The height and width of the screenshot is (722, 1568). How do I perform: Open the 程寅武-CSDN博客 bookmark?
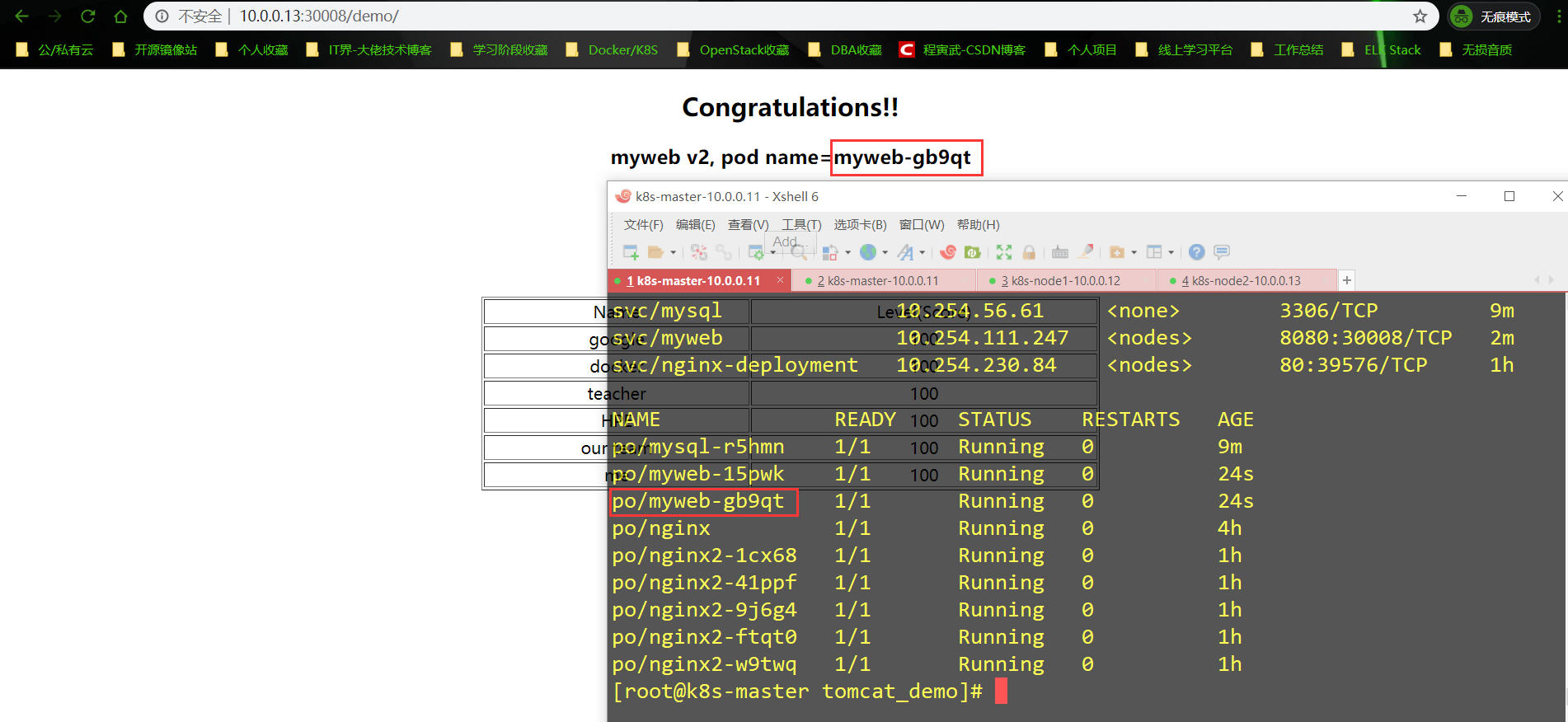pyautogui.click(x=962, y=49)
